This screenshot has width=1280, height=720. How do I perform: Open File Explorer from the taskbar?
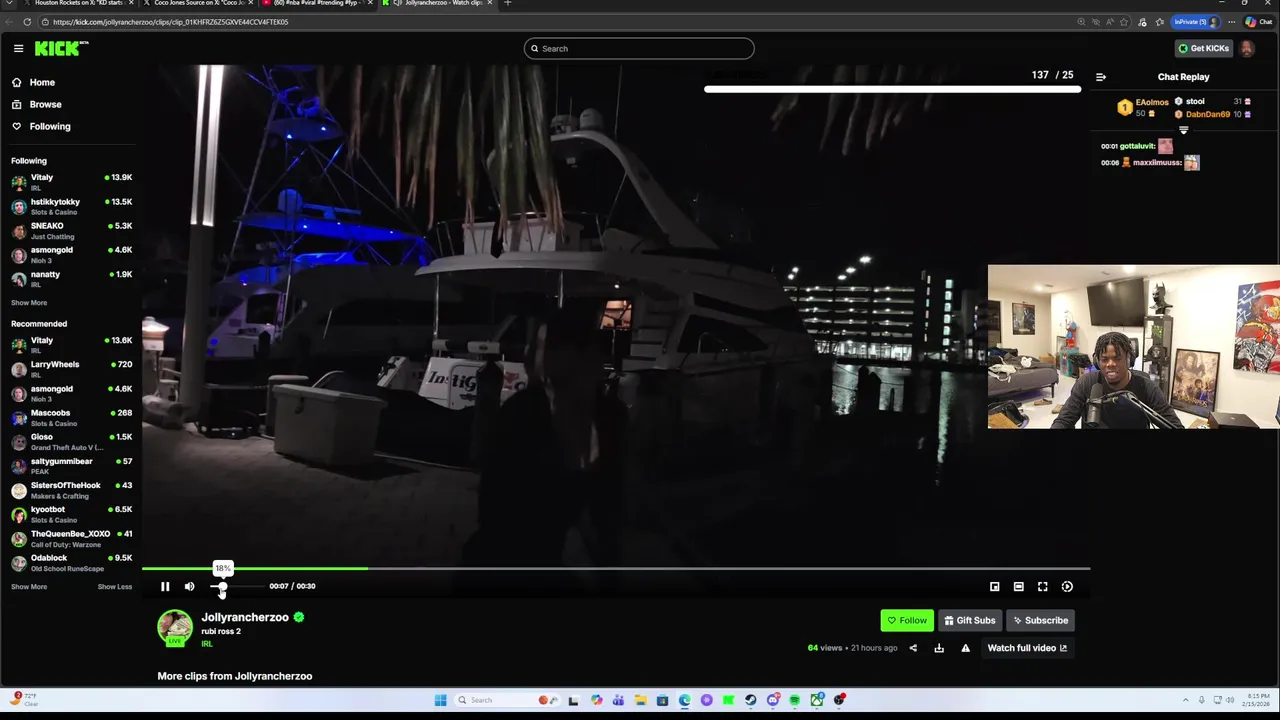click(x=640, y=700)
